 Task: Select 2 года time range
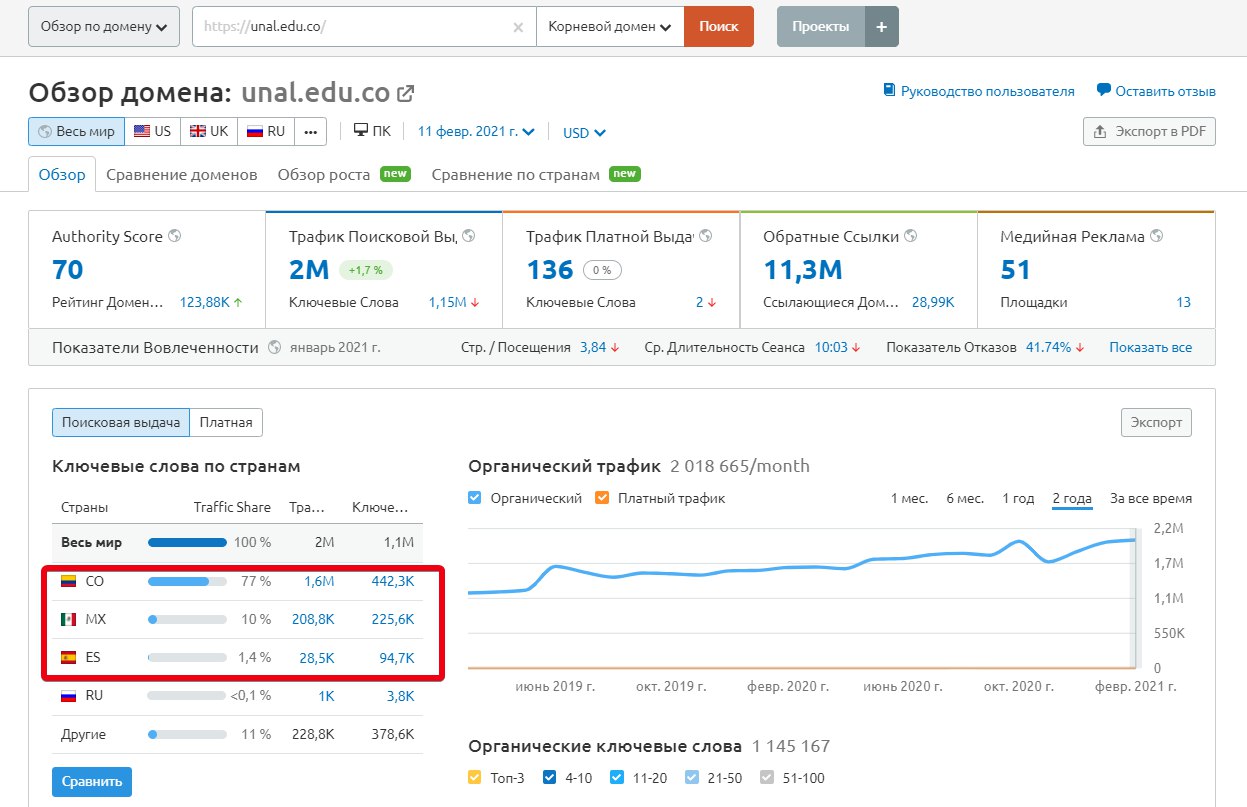[1072, 498]
